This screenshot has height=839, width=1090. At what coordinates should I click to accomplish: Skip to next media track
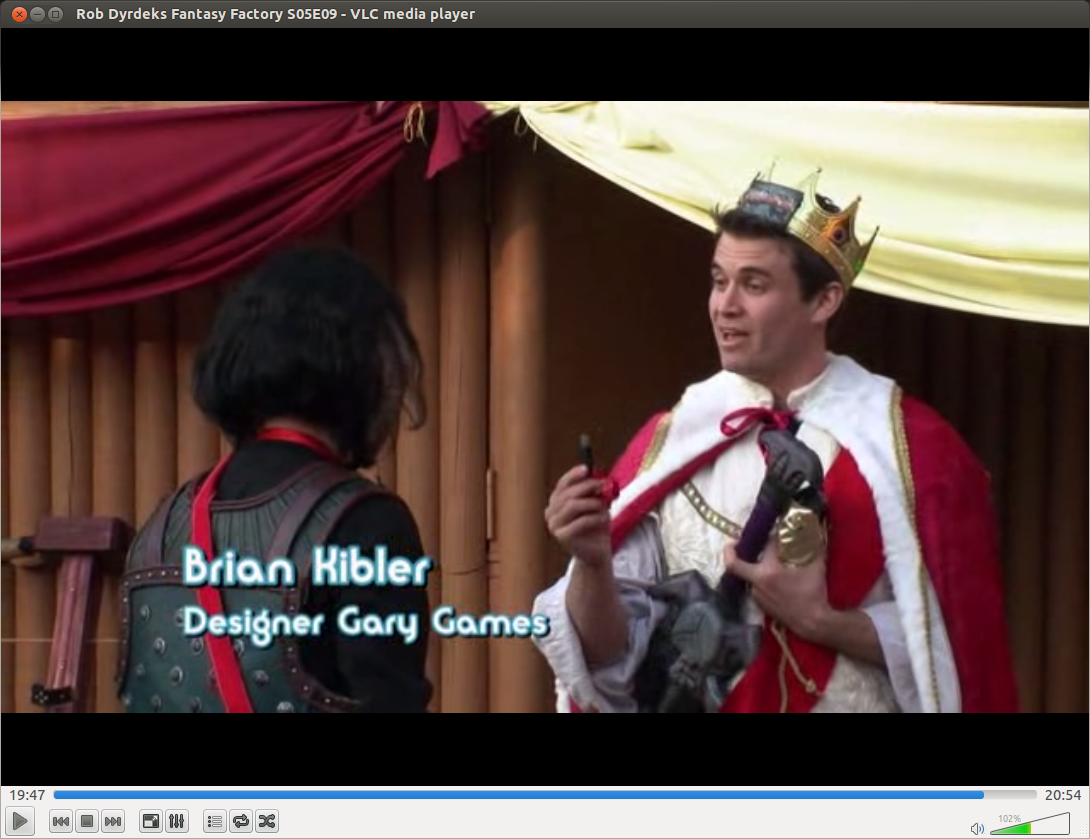(113, 822)
